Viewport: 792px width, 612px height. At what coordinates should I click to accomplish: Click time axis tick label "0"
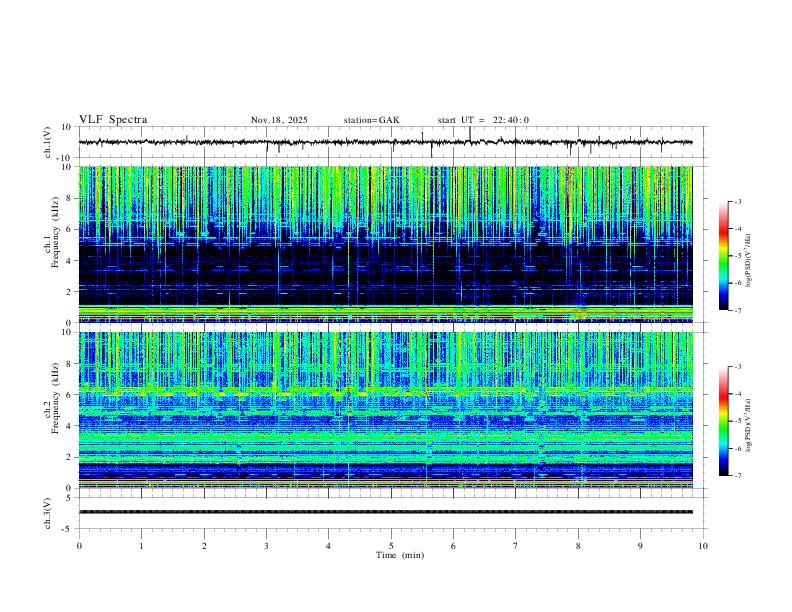tap(79, 546)
